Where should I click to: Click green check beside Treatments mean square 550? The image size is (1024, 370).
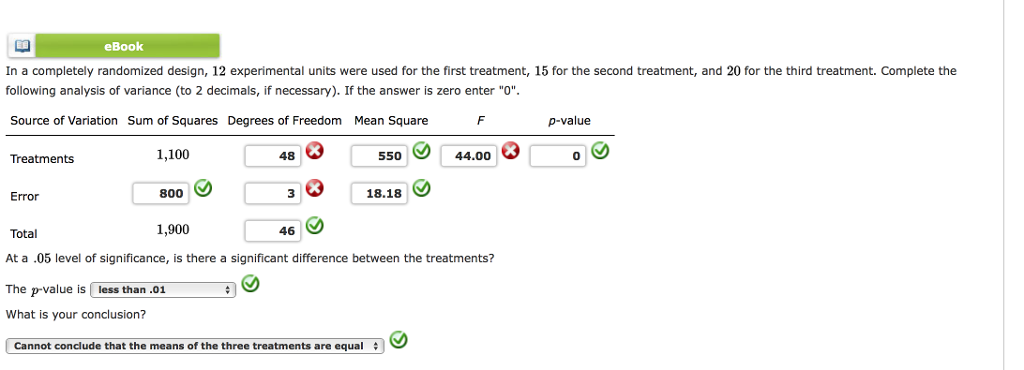pyautogui.click(x=422, y=151)
